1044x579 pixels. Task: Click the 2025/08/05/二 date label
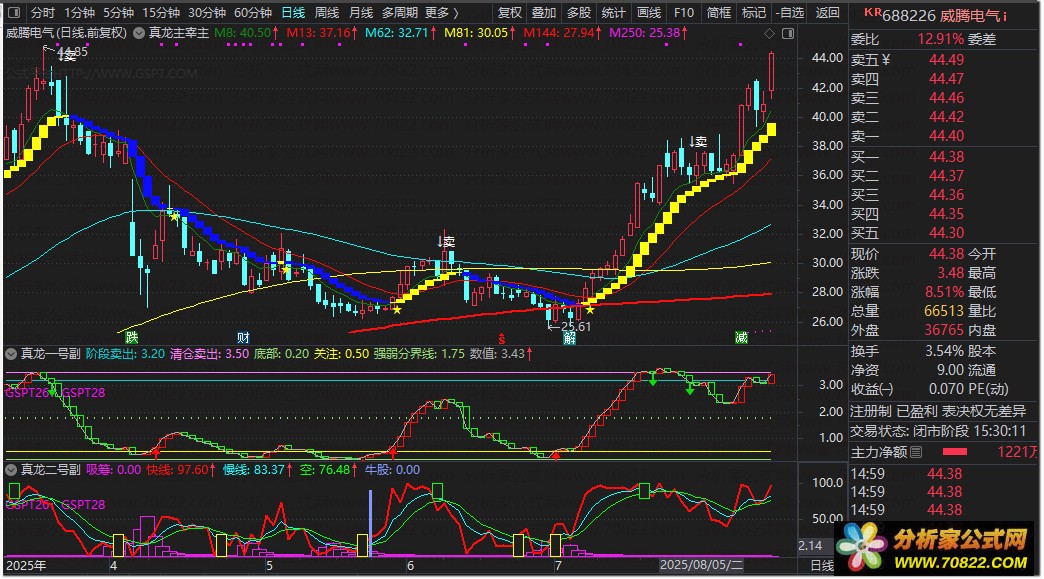tap(701, 566)
